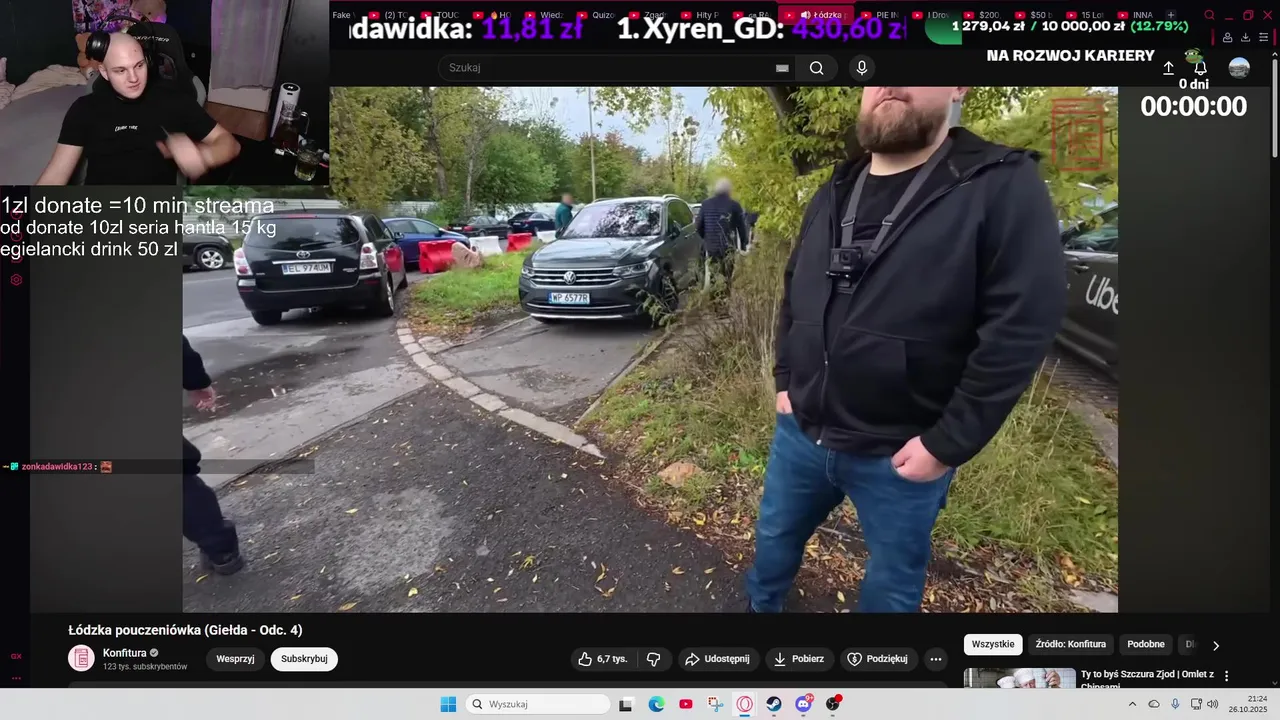
Task: Click the network icon in system tray
Action: click(1196, 704)
